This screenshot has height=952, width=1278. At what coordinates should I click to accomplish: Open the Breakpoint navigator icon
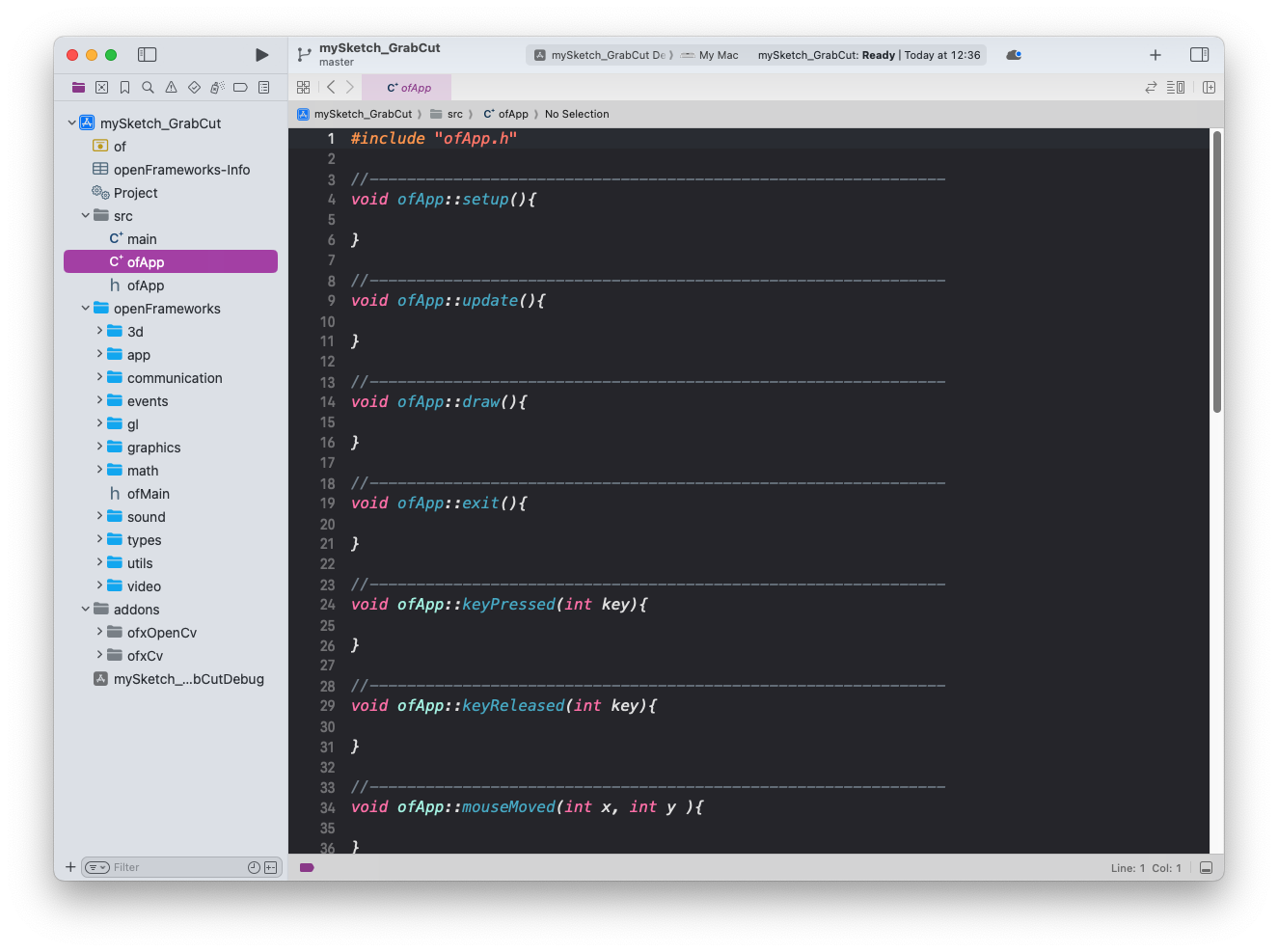[x=240, y=88]
